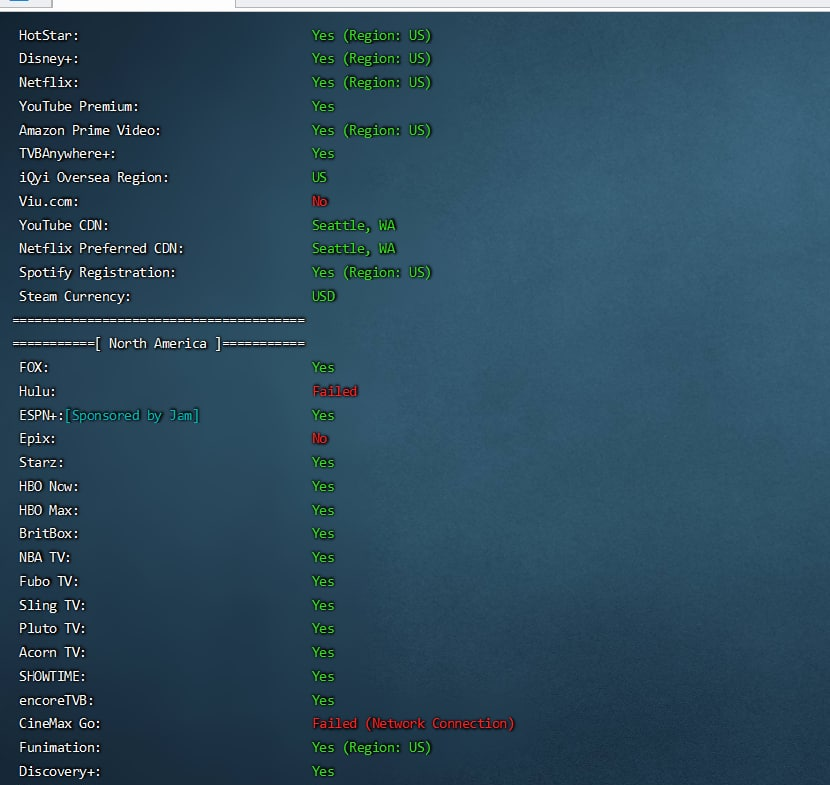
Task: Click the CineMax Go label
Action: tap(60, 724)
